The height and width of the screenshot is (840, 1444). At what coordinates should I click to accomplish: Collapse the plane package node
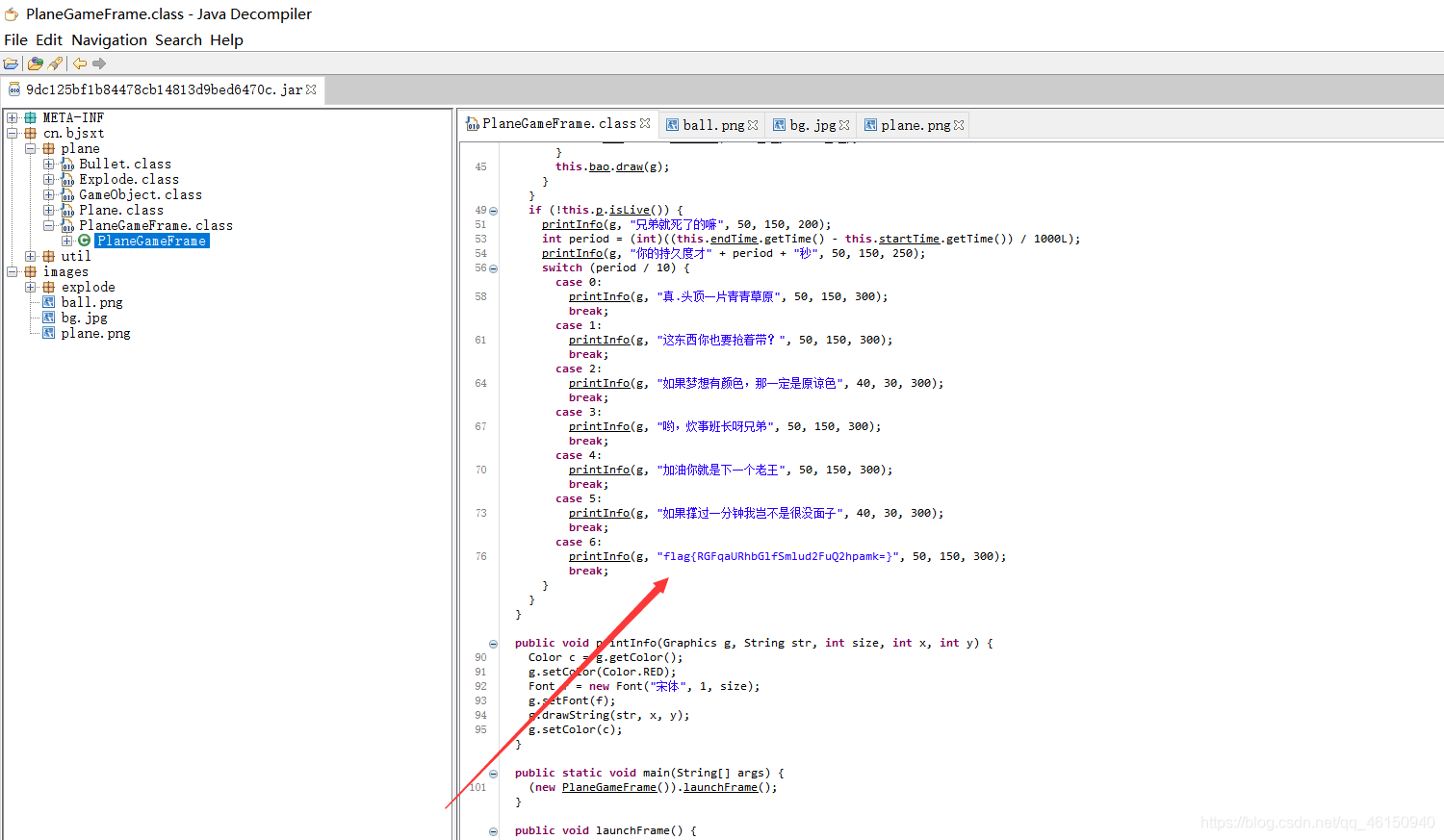tap(31, 148)
